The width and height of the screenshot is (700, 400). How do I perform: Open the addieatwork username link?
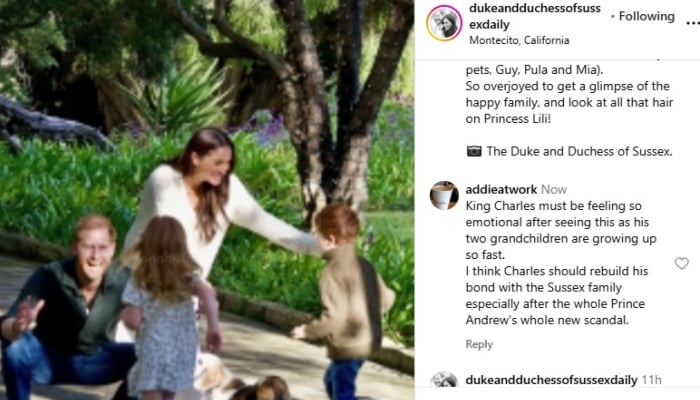(x=501, y=189)
